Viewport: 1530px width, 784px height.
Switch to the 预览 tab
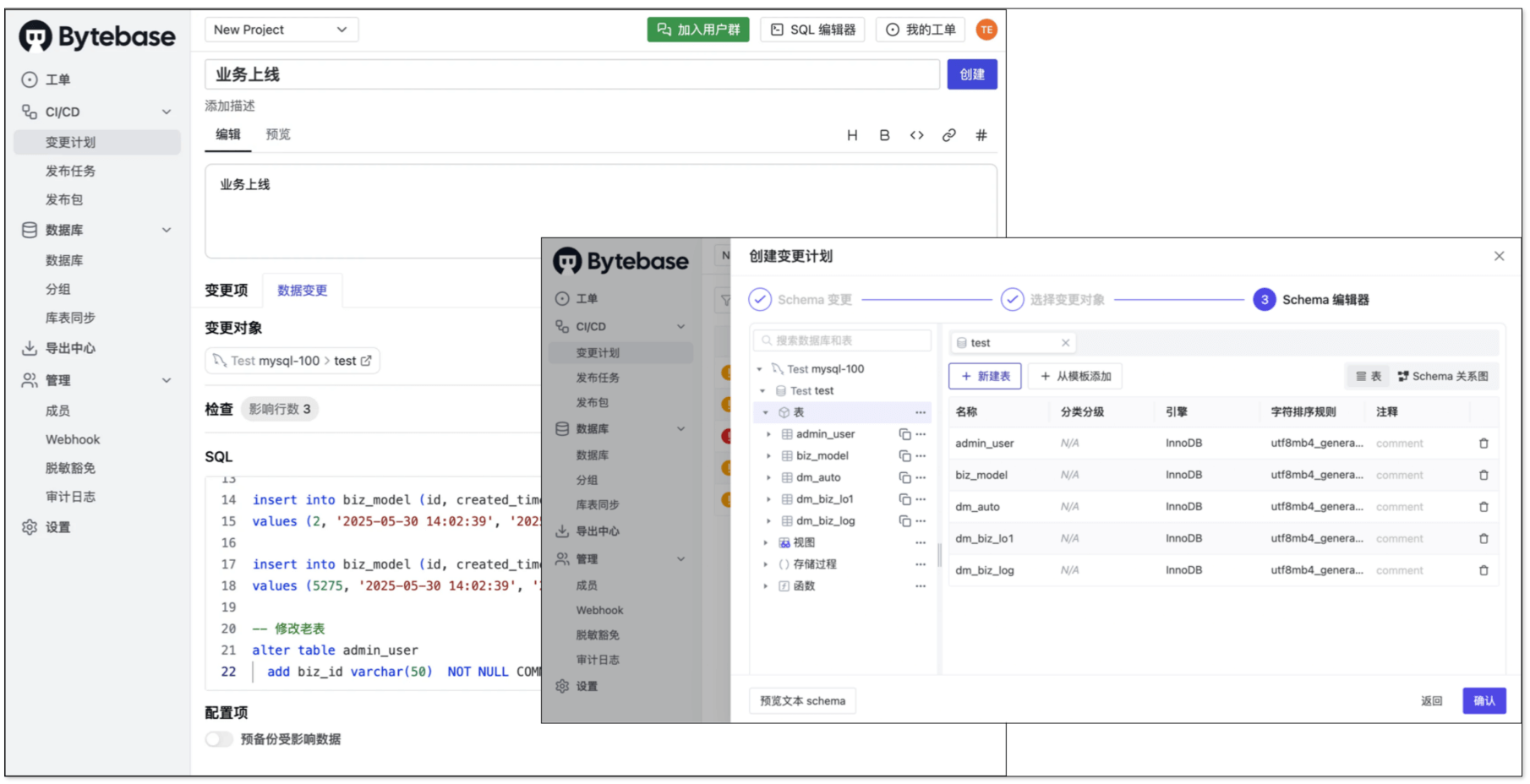278,134
